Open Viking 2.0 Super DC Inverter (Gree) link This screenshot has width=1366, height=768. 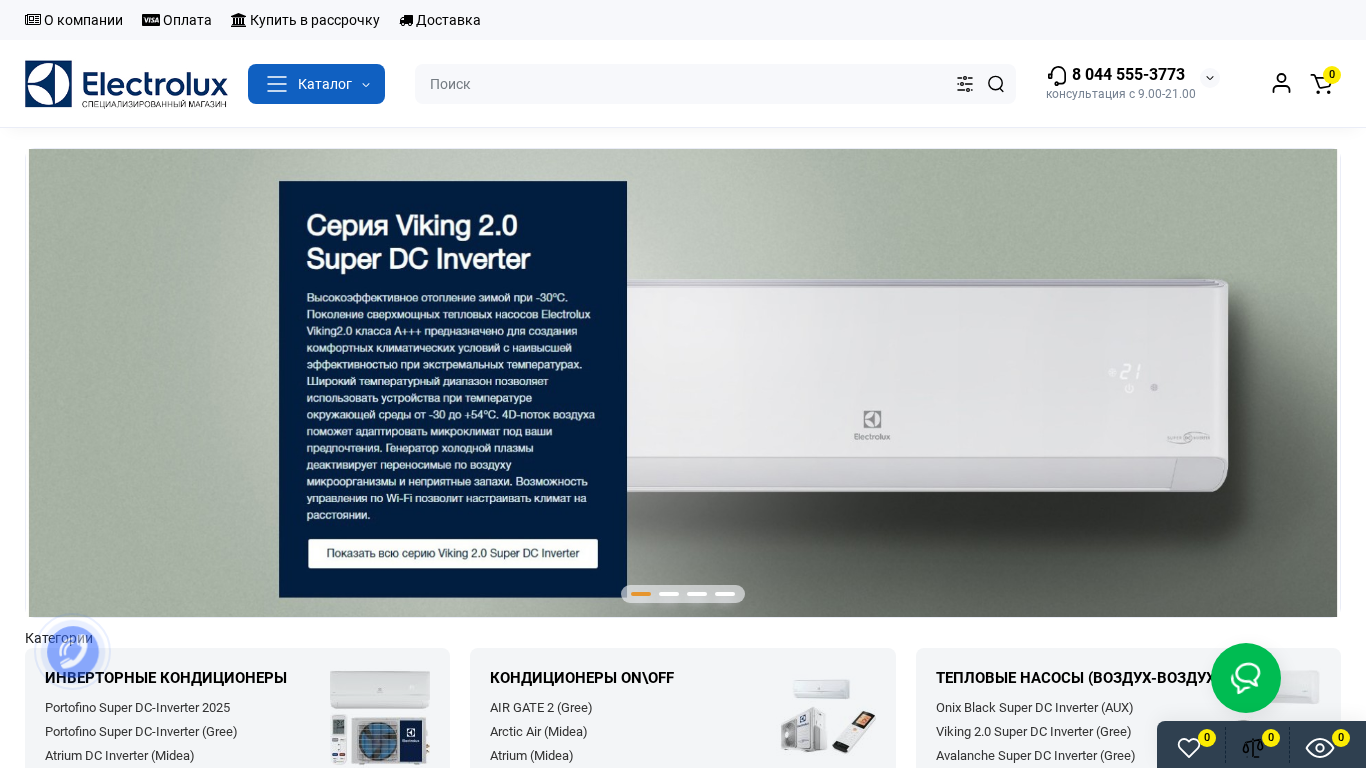pyautogui.click(x=1034, y=732)
